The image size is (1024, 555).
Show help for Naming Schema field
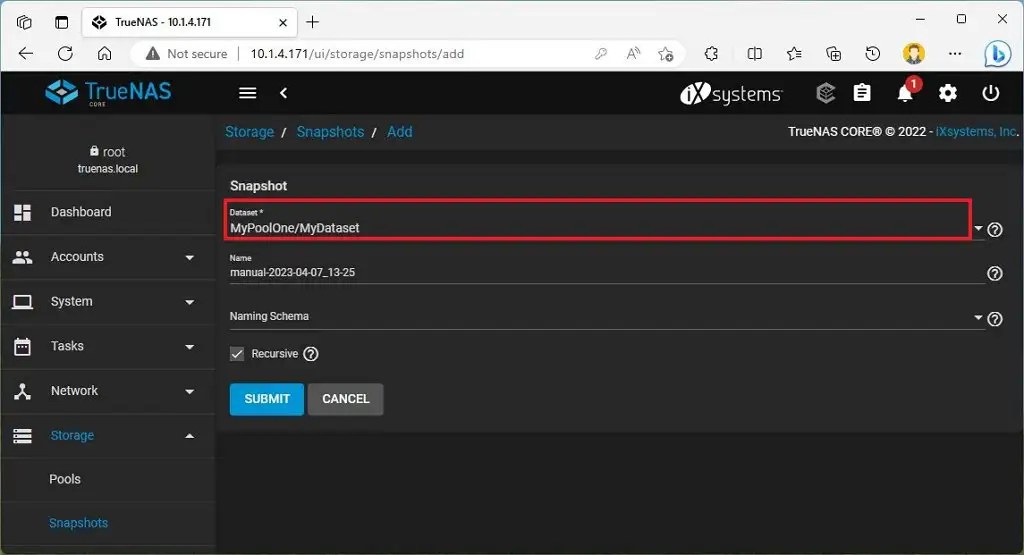click(995, 319)
